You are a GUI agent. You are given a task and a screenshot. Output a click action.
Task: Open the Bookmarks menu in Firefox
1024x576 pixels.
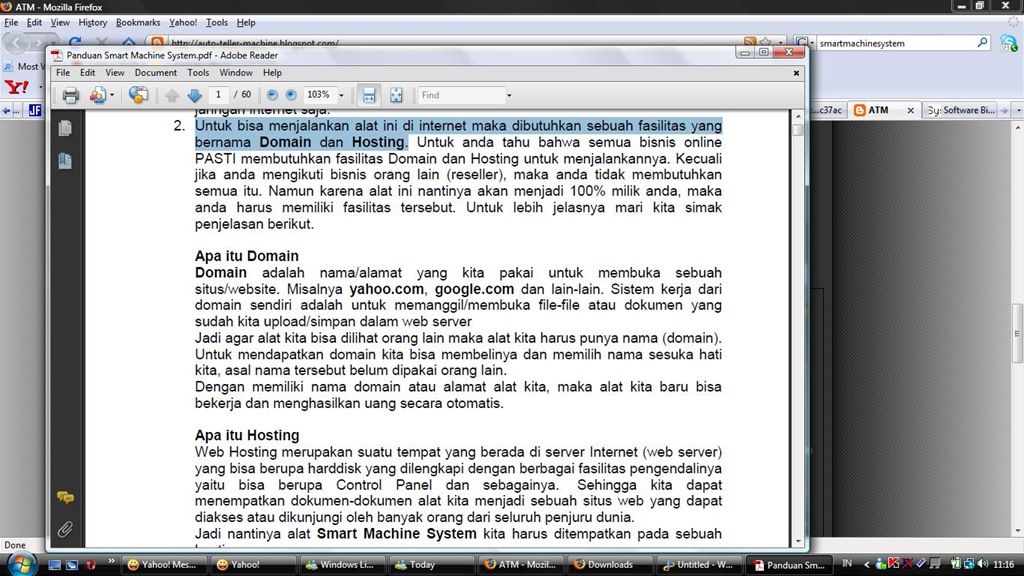tap(138, 22)
